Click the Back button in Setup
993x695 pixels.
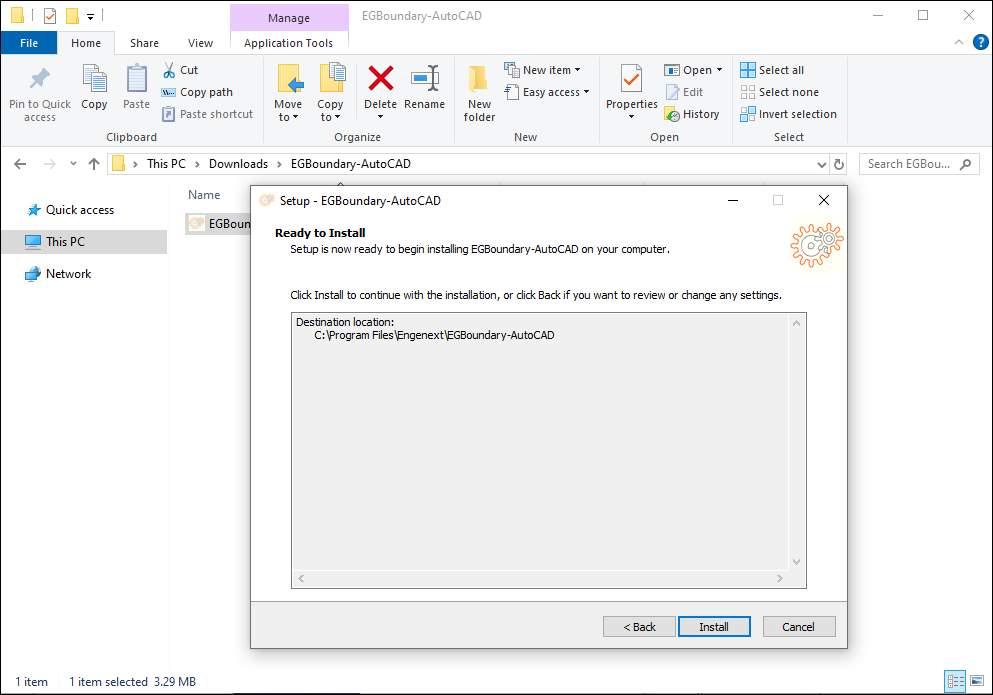(x=639, y=627)
